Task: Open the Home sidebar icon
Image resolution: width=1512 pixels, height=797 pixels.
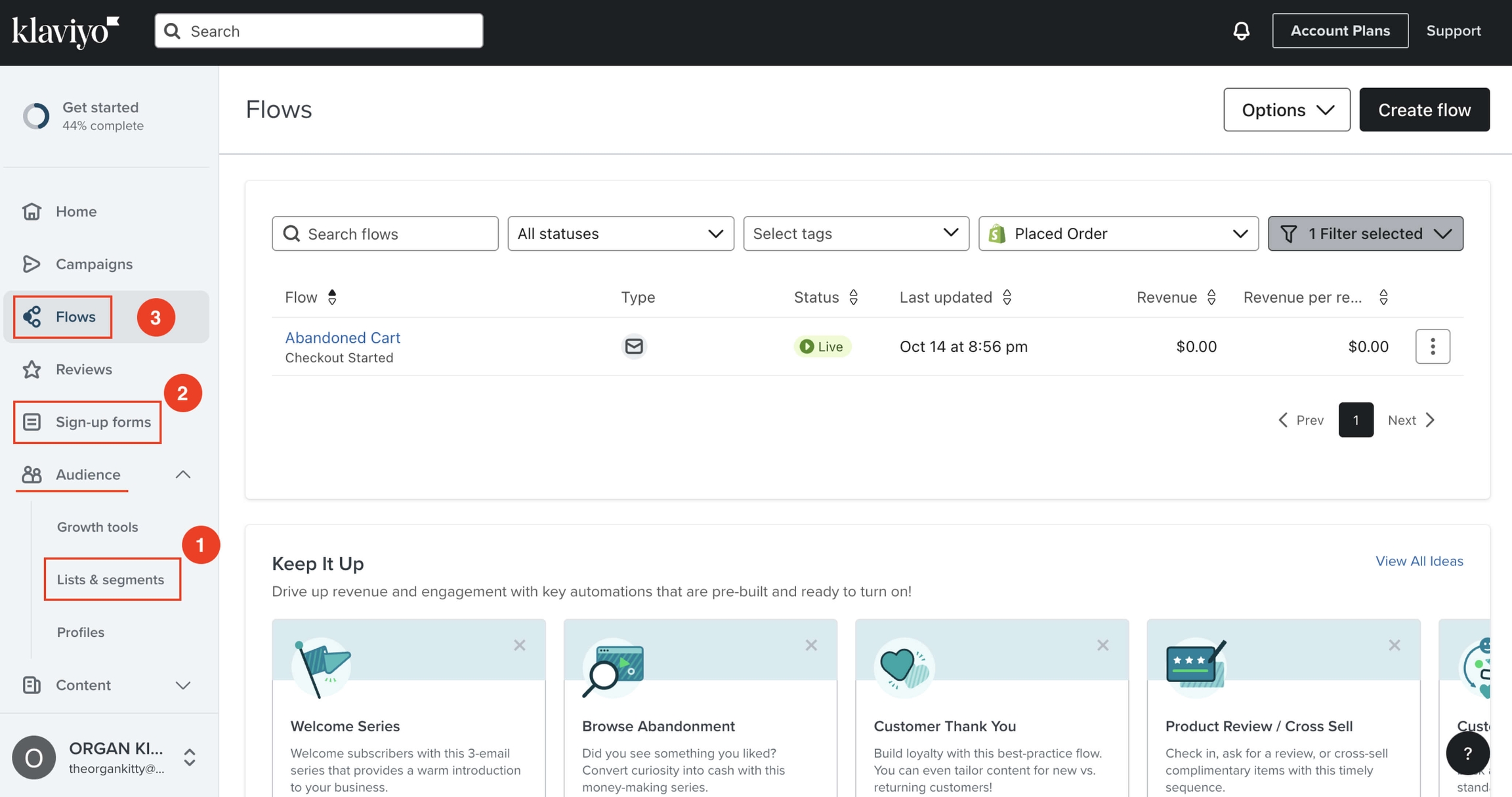Action: pos(32,211)
